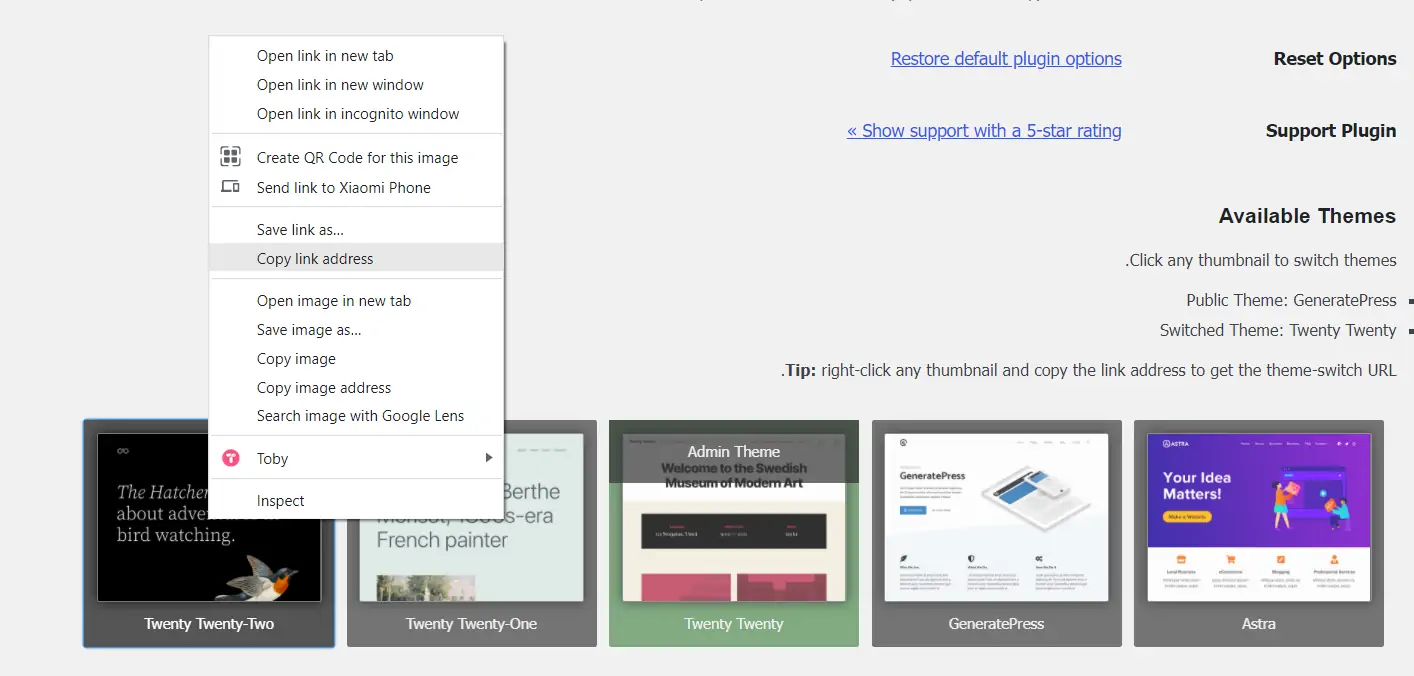Search image with Google Lens
This screenshot has height=676, width=1414.
pos(360,416)
